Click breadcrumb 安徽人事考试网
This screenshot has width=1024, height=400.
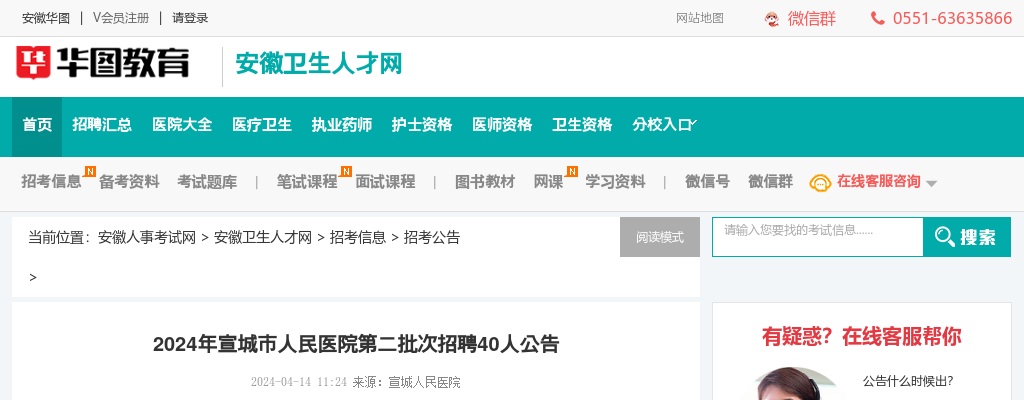click(147, 237)
